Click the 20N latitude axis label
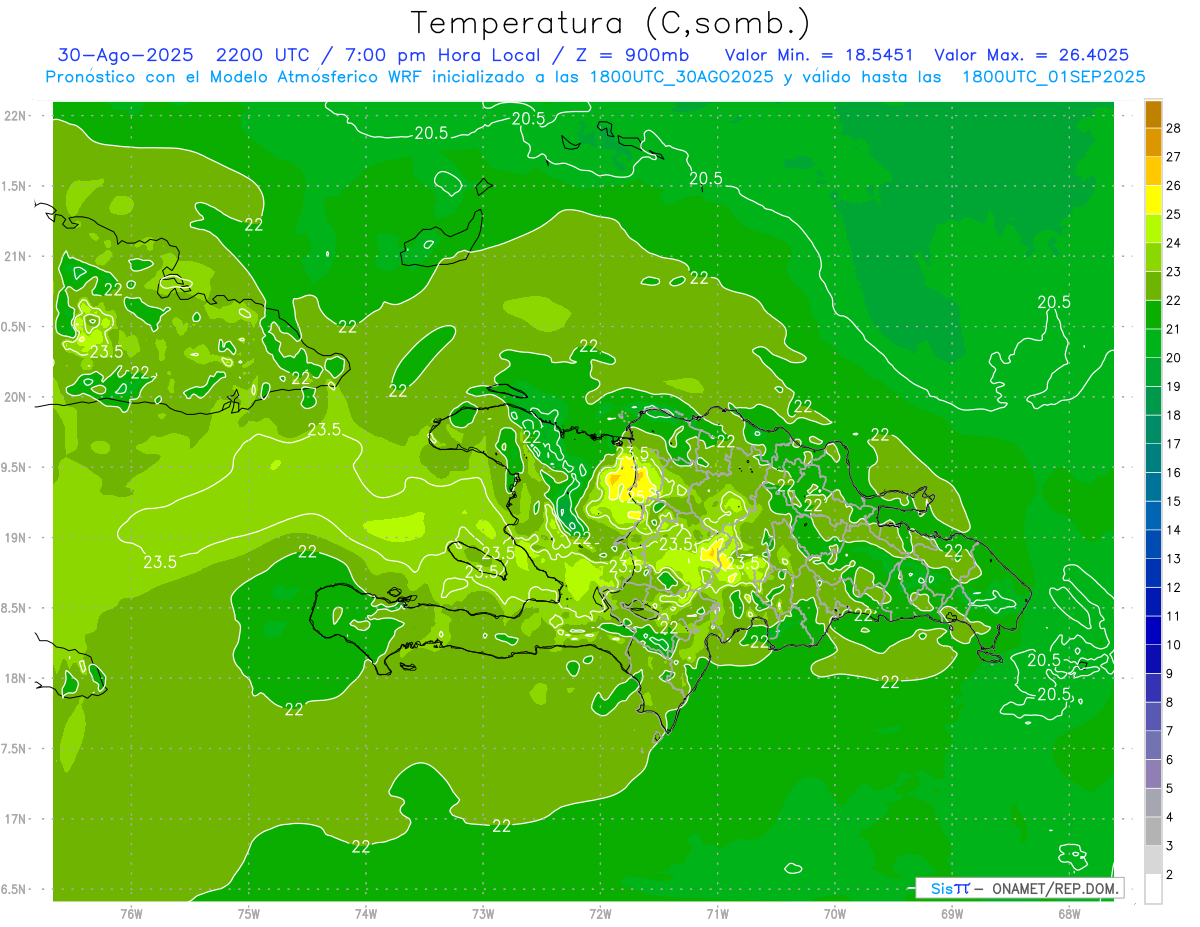The width and height of the screenshot is (1200, 927). [16, 397]
